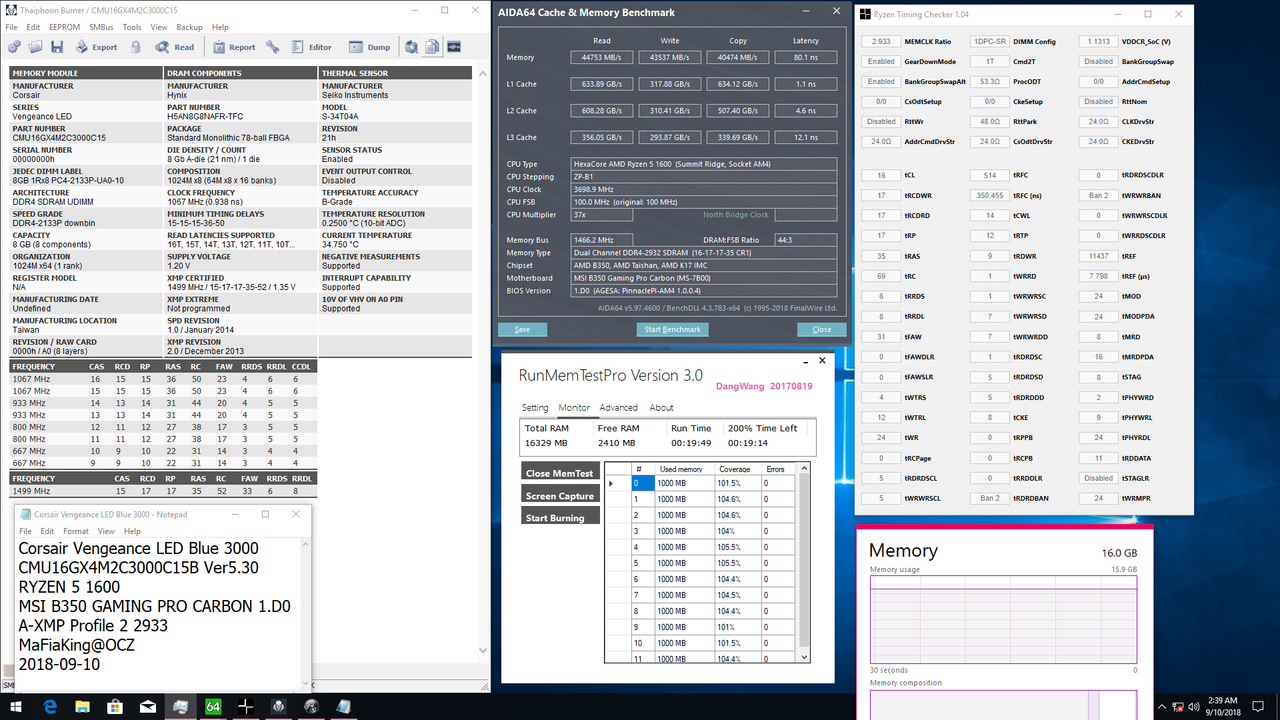
Task: Click the waveform monitor icon in Thaiphoon toolbar
Action: click(453, 47)
